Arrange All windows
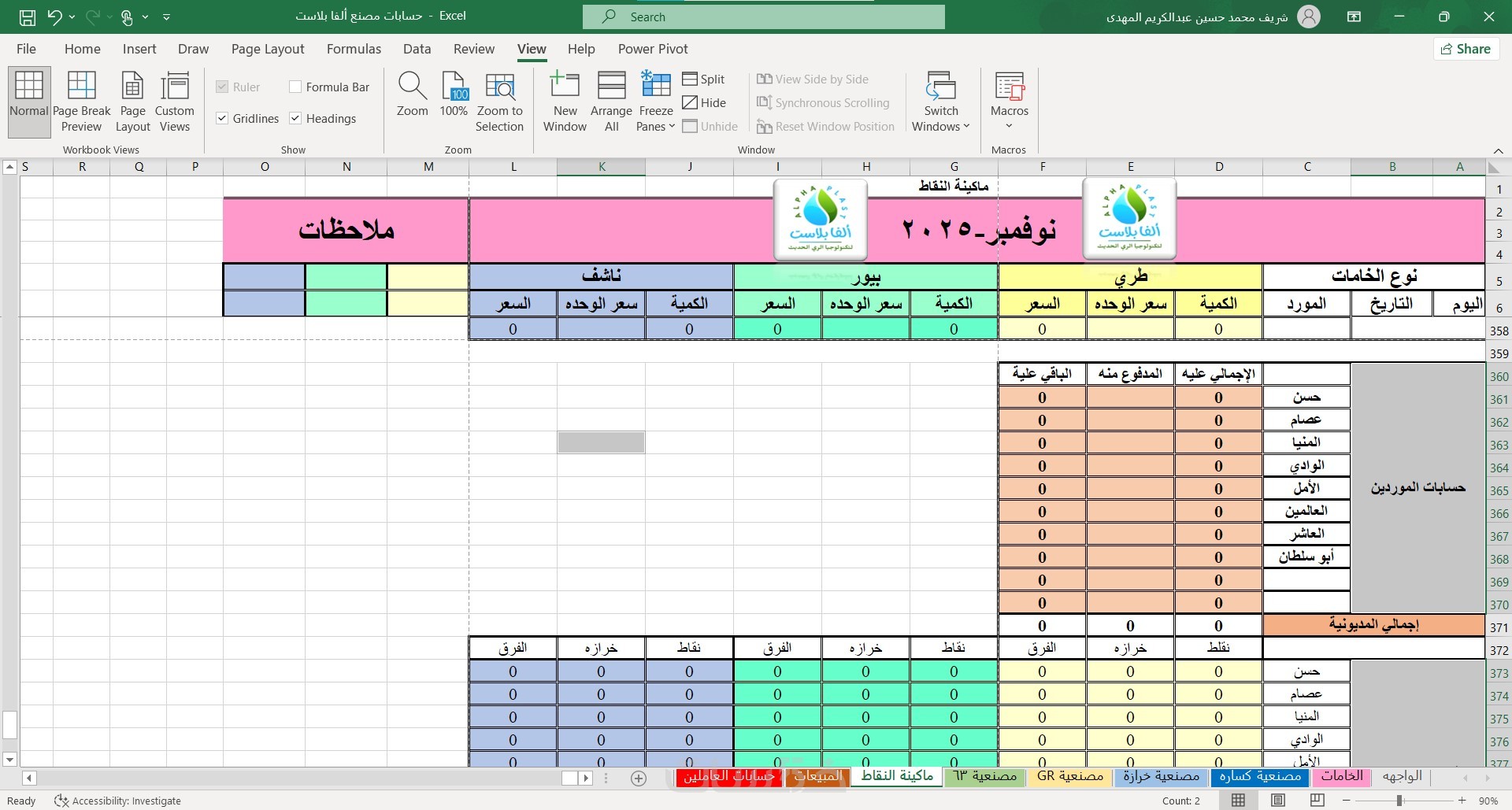Screen dimensions: 1512x810 pyautogui.click(x=611, y=102)
